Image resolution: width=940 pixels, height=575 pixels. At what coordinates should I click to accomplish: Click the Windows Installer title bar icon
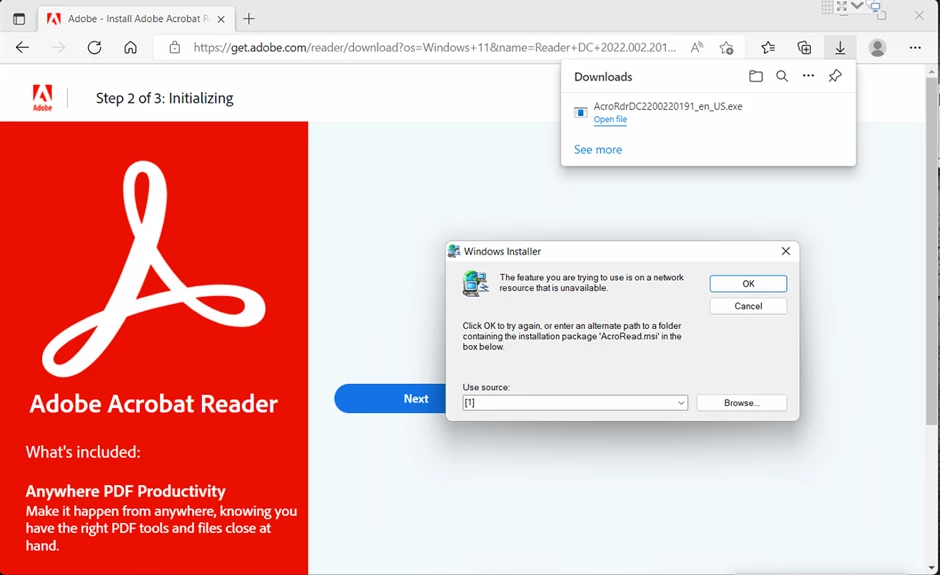point(454,251)
